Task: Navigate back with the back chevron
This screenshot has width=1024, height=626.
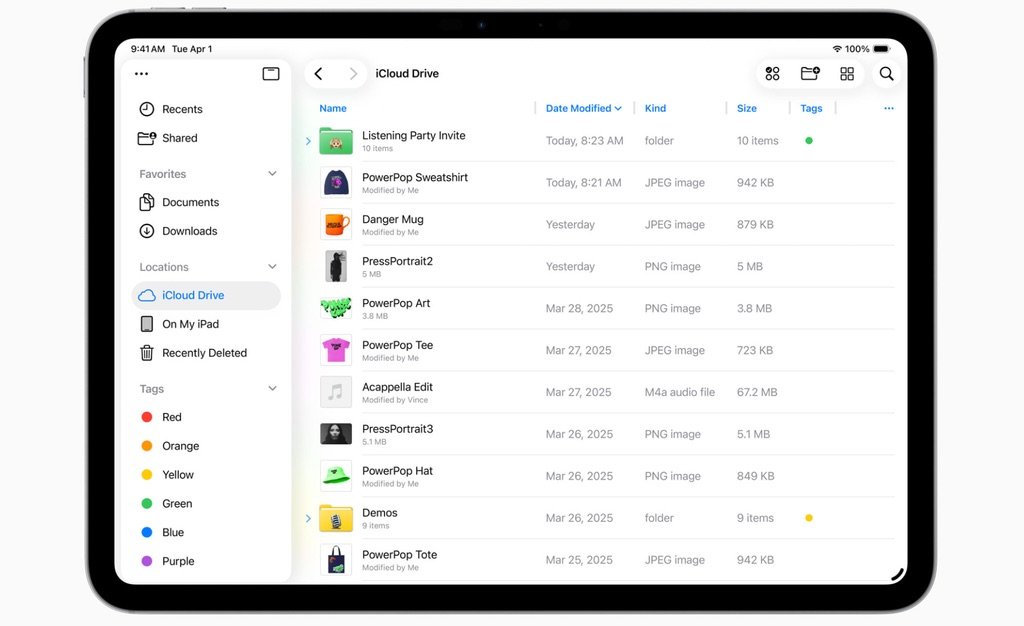Action: [319, 73]
